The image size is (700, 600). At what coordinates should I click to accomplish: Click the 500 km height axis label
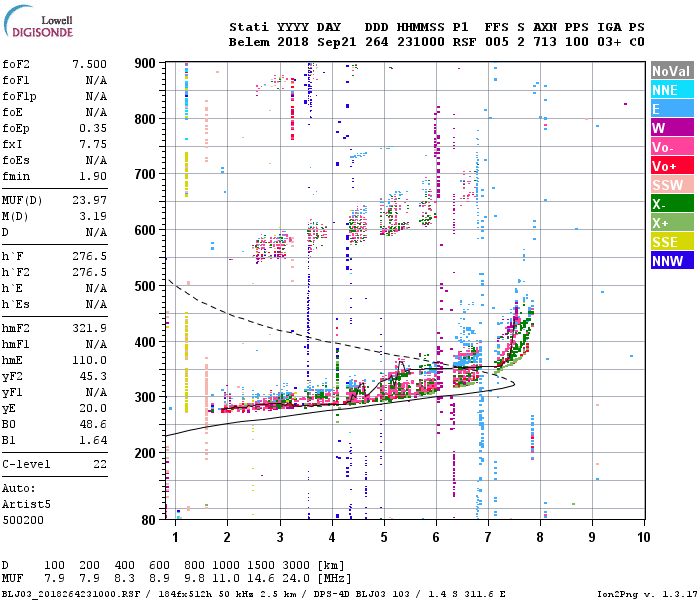pos(145,286)
